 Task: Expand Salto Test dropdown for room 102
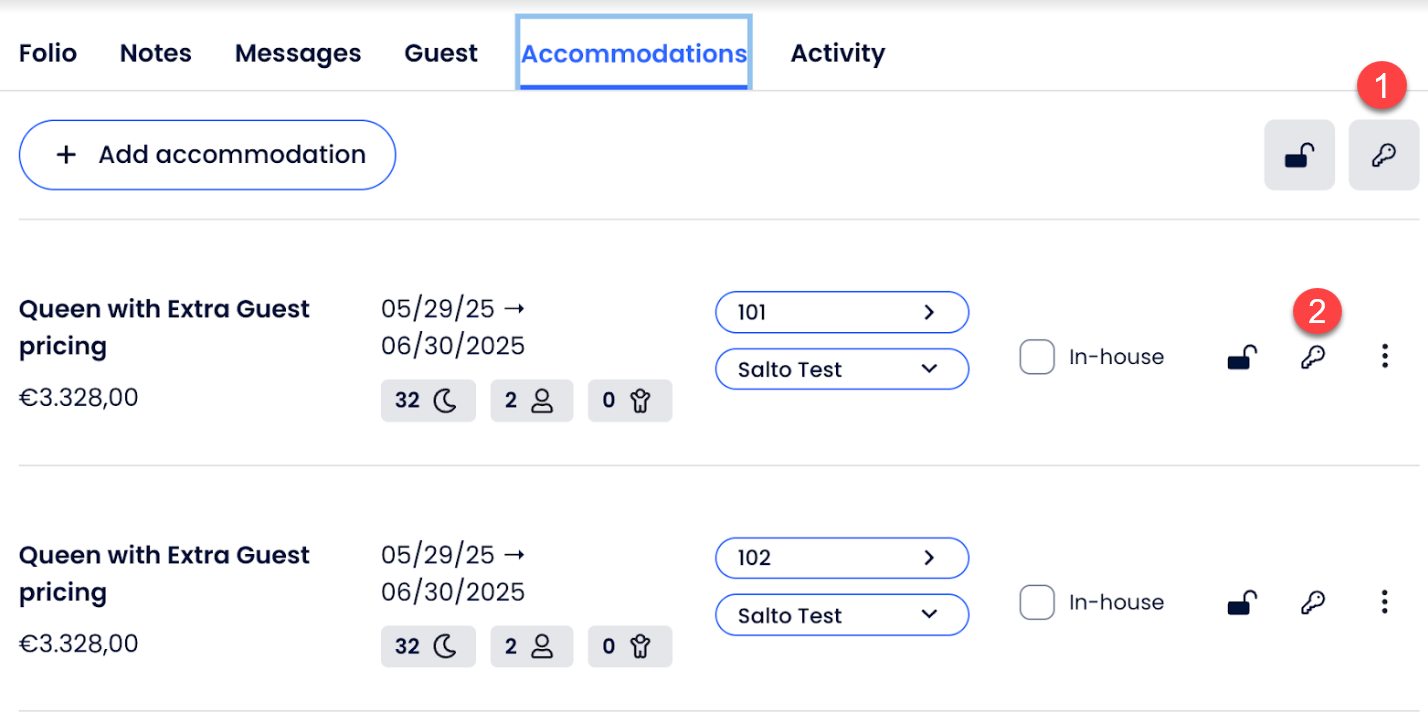[x=929, y=615]
